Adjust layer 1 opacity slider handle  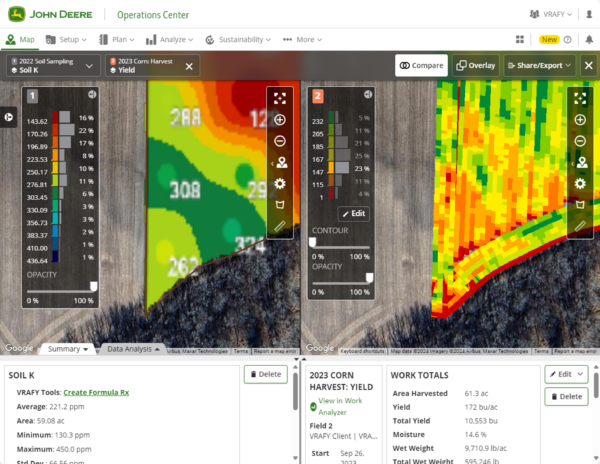click(x=93, y=286)
